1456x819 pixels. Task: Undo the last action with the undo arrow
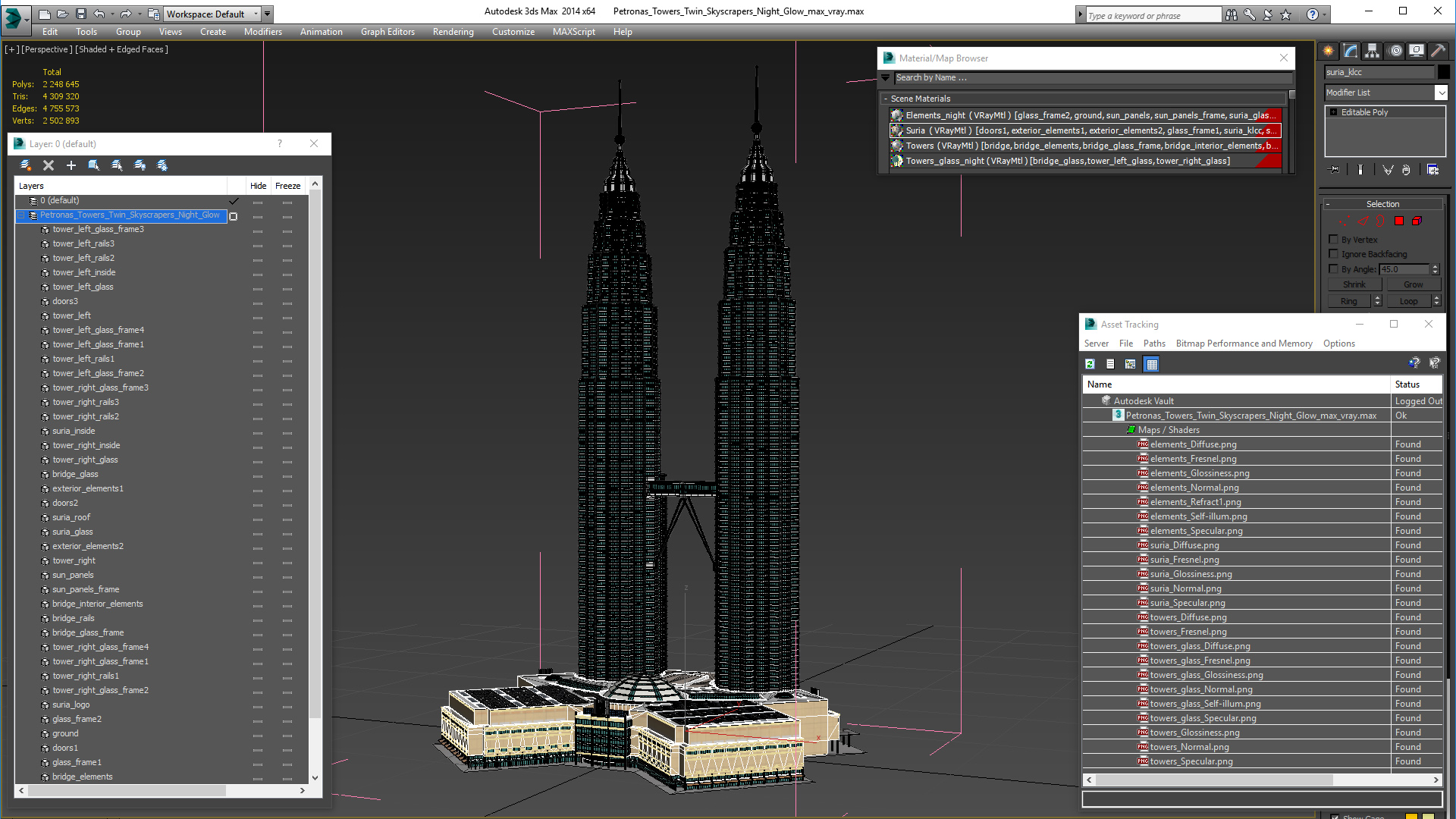tap(99, 14)
